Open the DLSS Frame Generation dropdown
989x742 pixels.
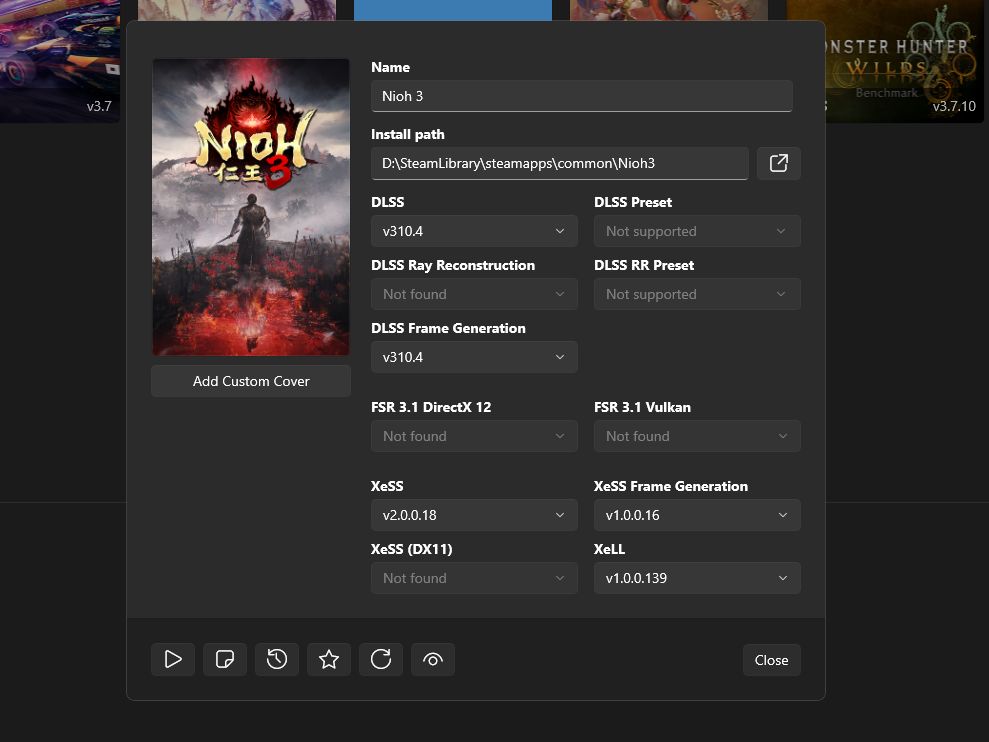pos(474,357)
